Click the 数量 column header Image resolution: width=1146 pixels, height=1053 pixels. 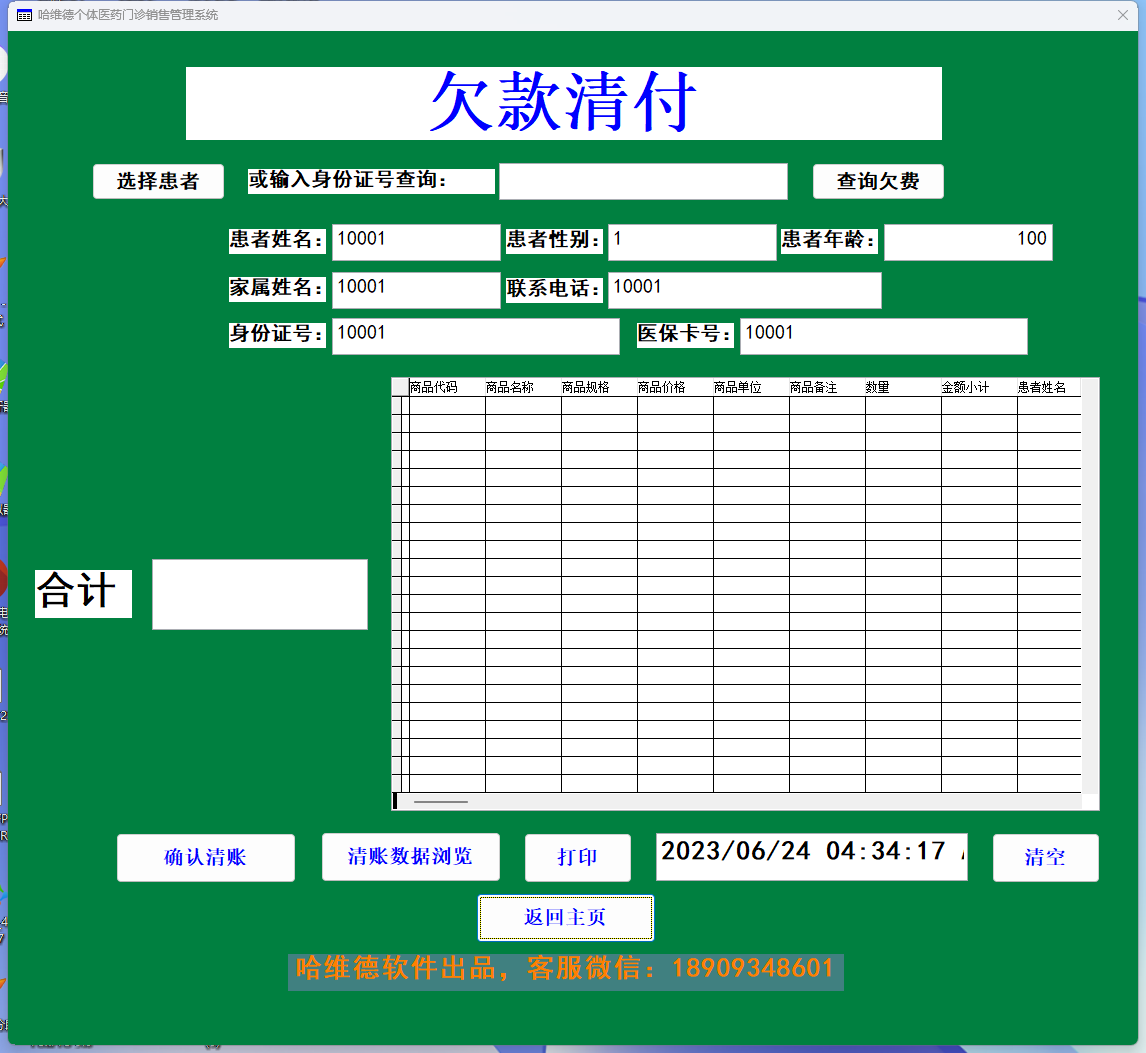click(x=903, y=387)
